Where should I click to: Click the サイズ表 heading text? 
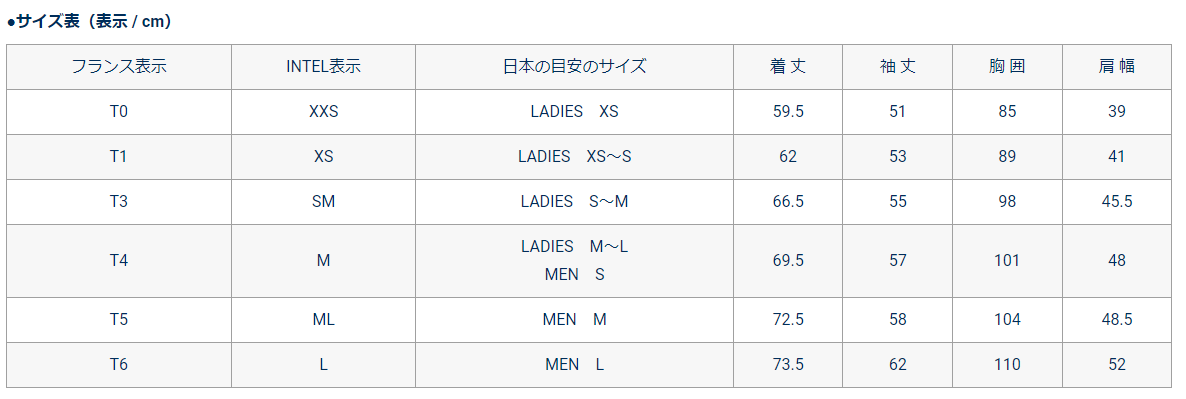[89, 22]
